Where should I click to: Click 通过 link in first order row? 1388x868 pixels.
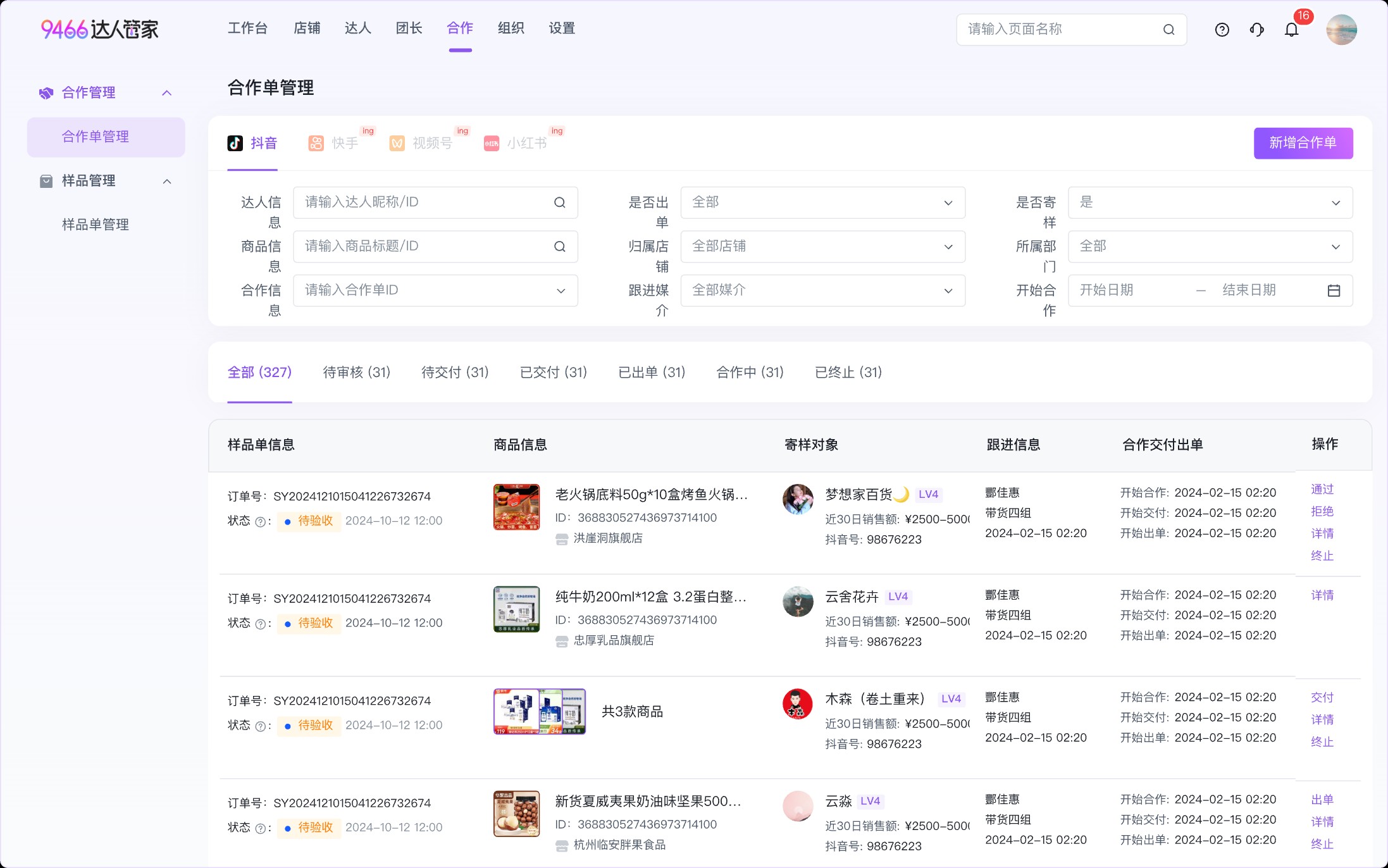(1322, 489)
